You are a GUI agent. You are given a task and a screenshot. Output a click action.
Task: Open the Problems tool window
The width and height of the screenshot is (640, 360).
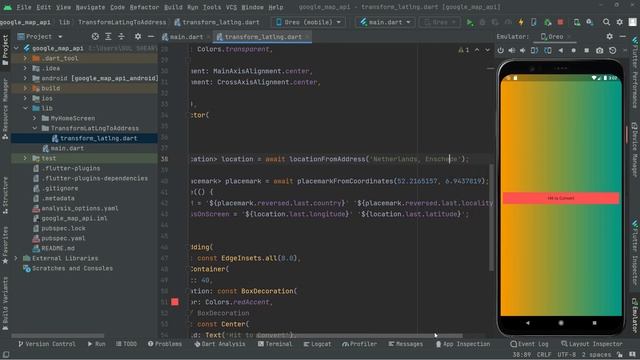(x=165, y=344)
